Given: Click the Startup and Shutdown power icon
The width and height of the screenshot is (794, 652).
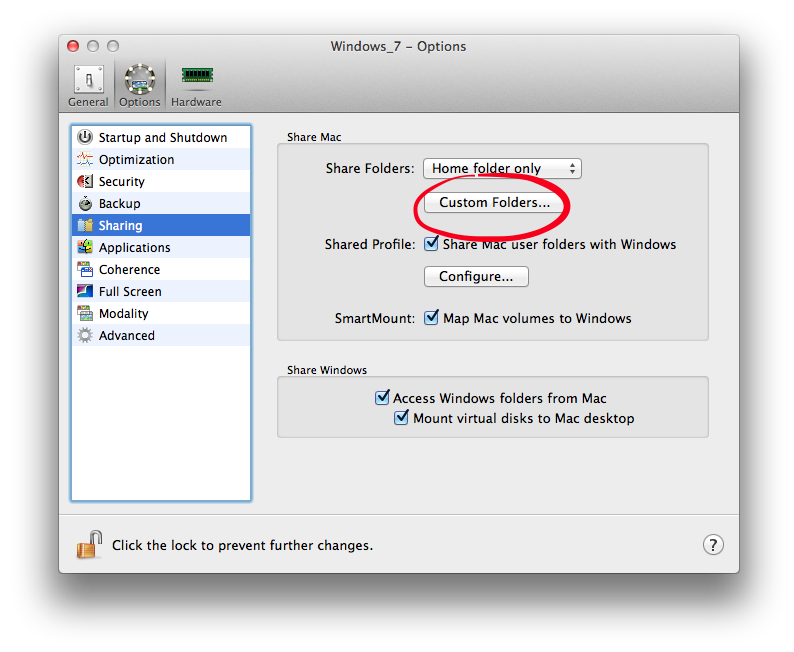Looking at the screenshot, I should pos(85,137).
